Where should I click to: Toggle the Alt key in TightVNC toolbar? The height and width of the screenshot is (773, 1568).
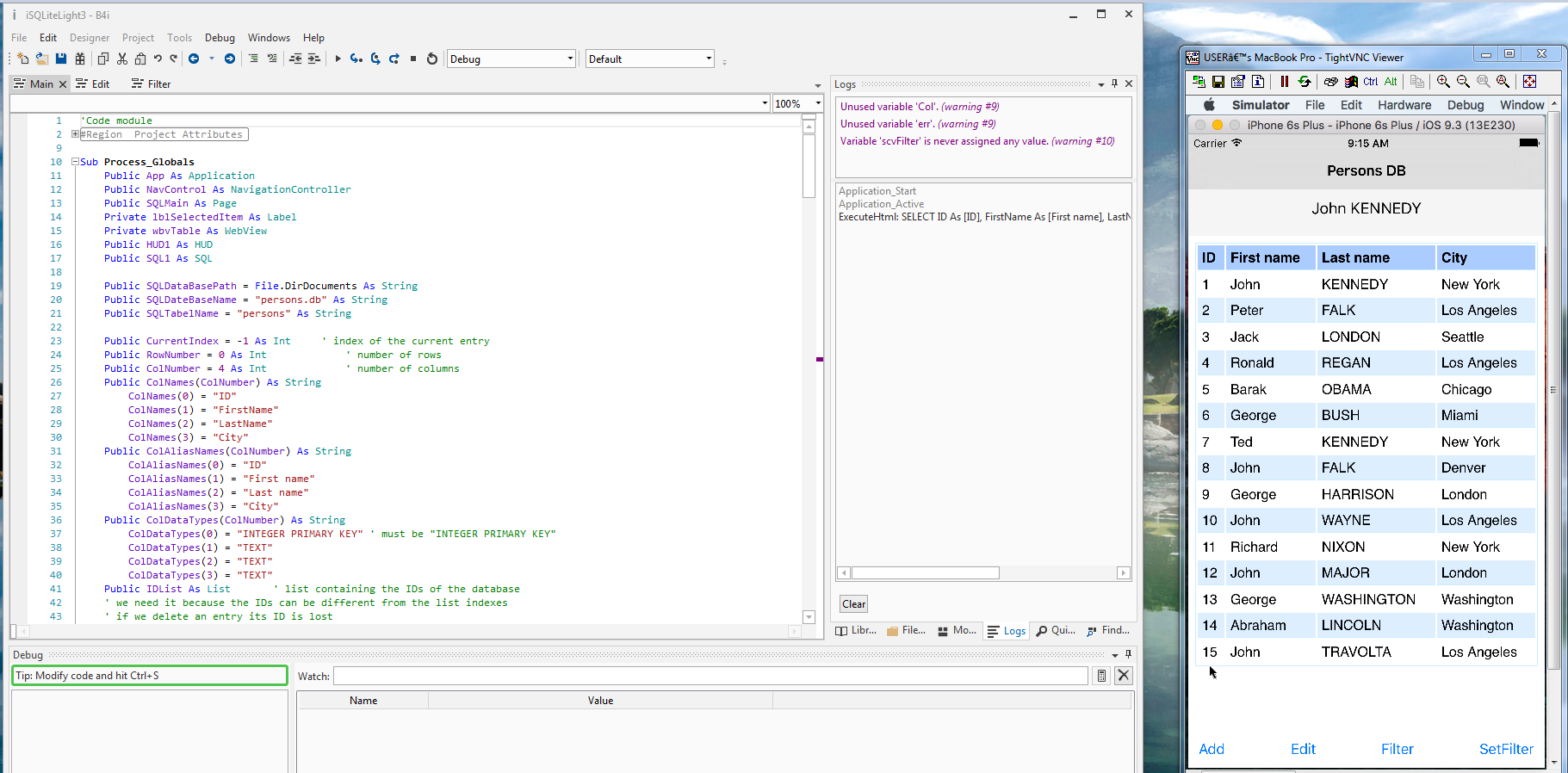(1391, 82)
